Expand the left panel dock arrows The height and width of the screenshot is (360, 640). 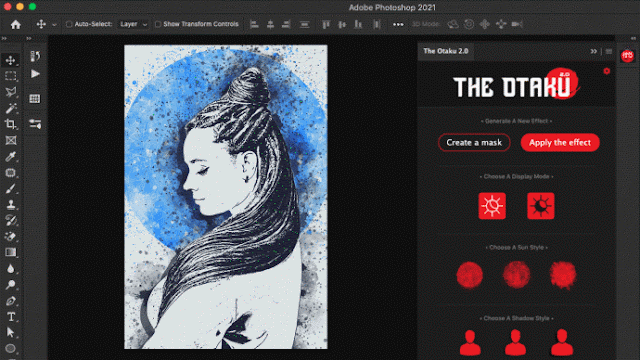tap(29, 38)
